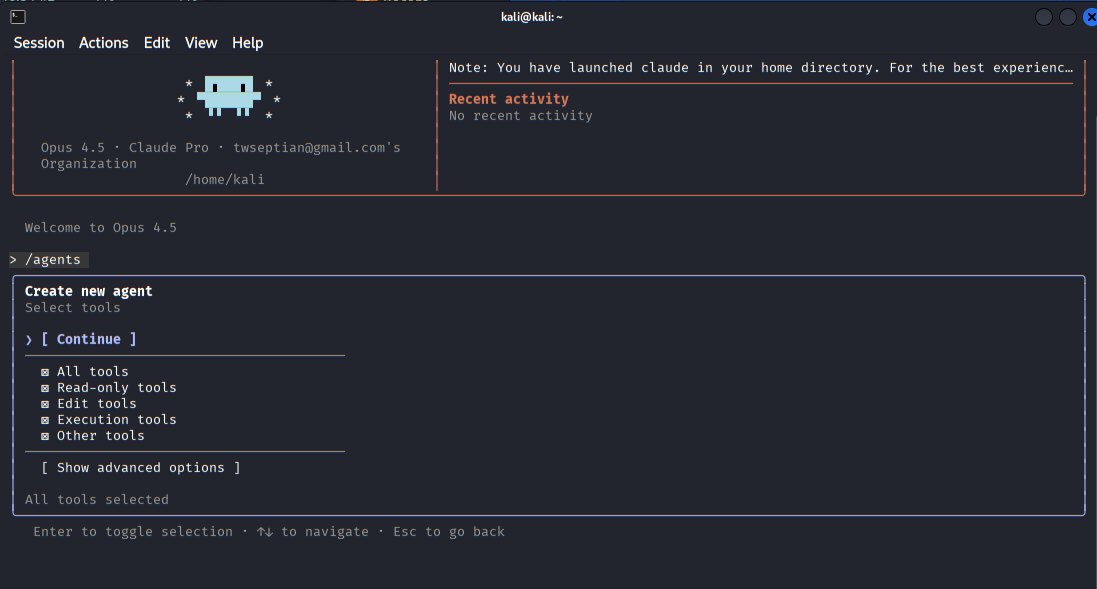Open the Actions menu
The height and width of the screenshot is (589, 1097).
click(x=104, y=43)
